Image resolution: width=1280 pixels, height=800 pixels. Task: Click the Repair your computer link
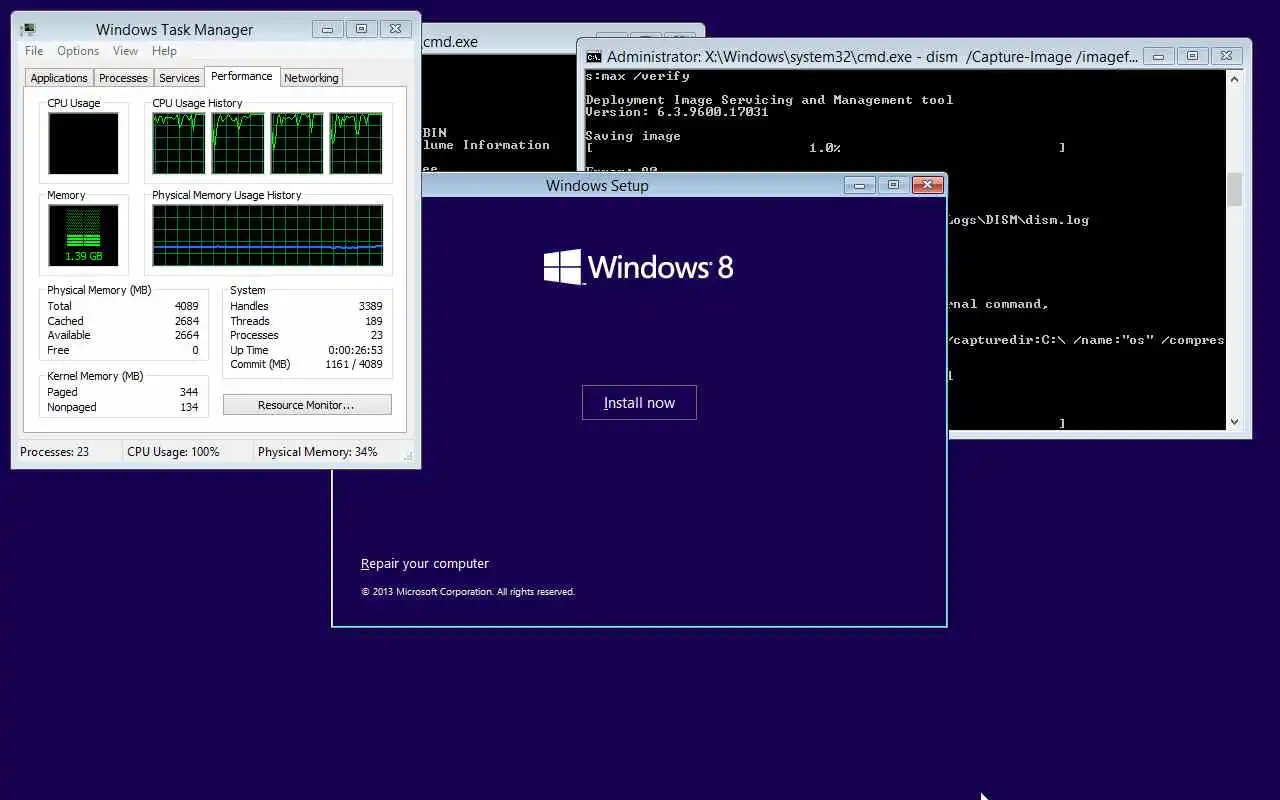(425, 564)
